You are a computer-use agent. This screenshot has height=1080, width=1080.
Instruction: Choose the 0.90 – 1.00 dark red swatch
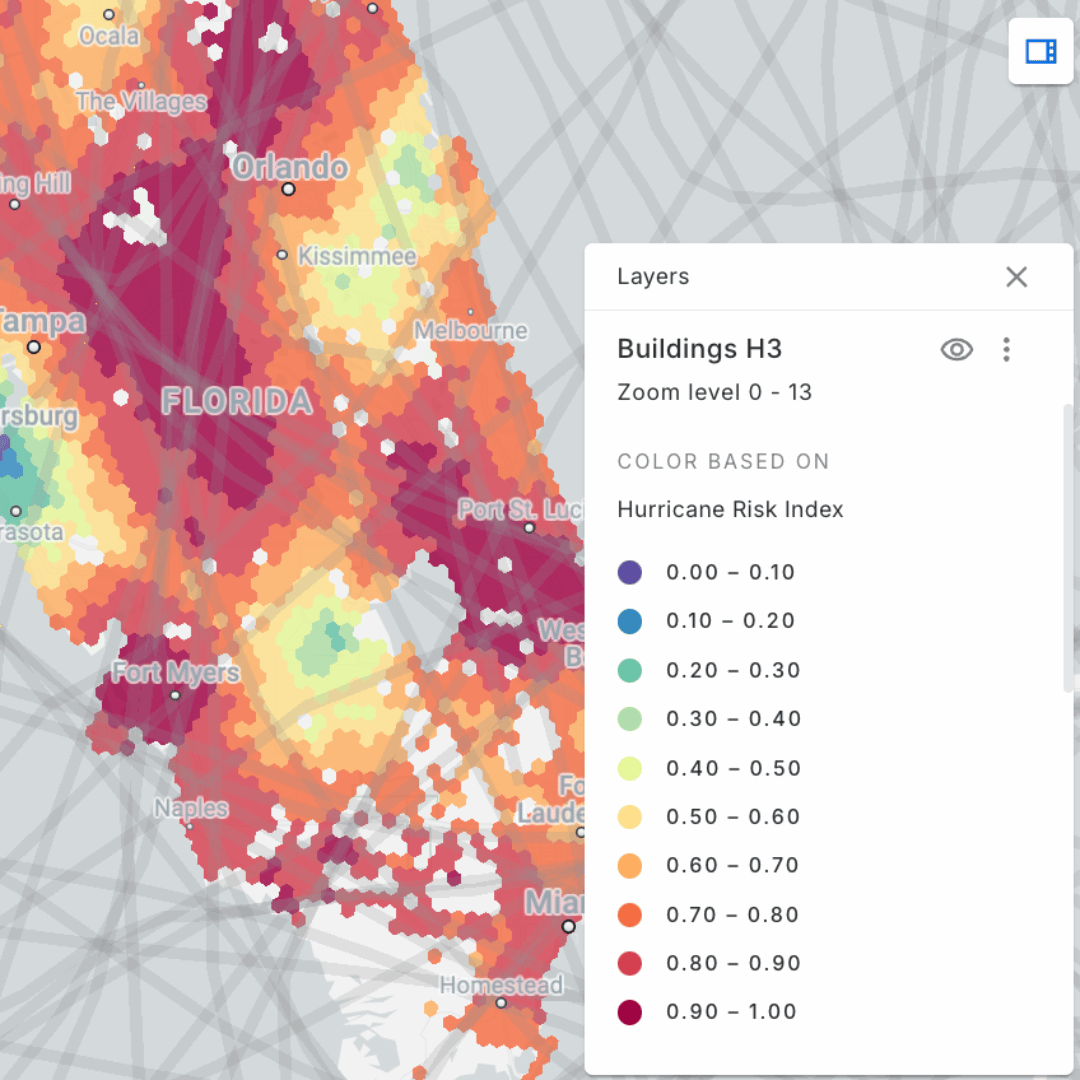[629, 1012]
